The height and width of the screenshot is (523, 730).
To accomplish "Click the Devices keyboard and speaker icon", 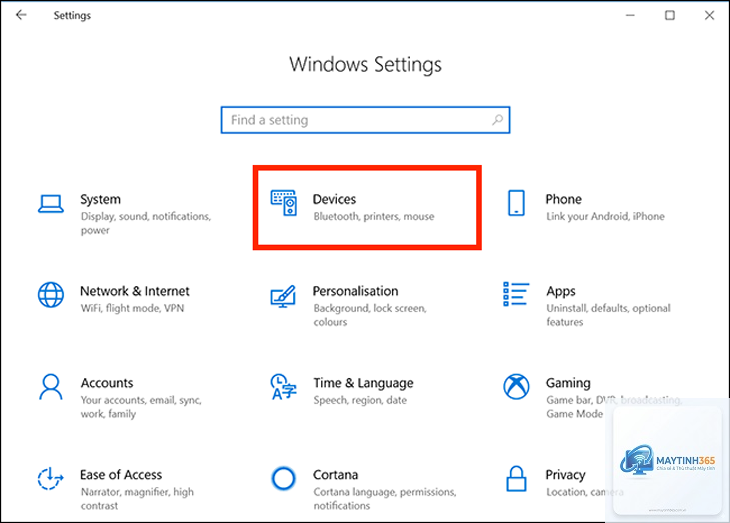I will click(x=284, y=203).
